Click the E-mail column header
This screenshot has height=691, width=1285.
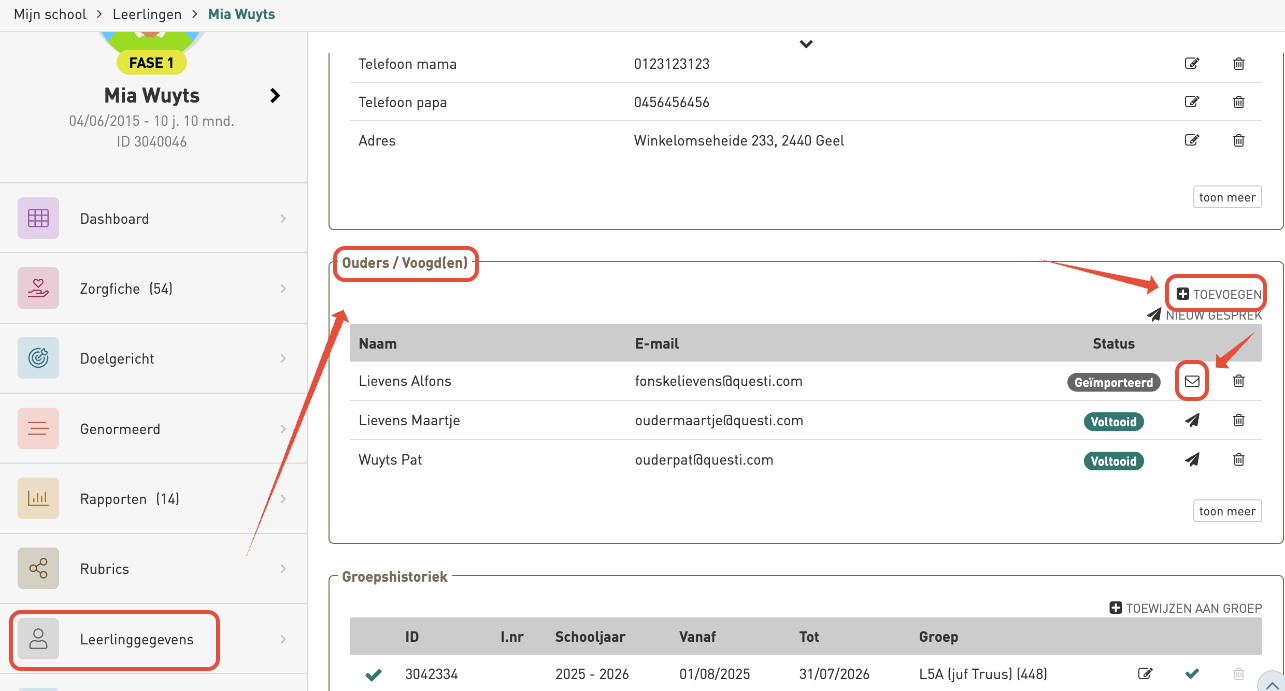tap(657, 343)
